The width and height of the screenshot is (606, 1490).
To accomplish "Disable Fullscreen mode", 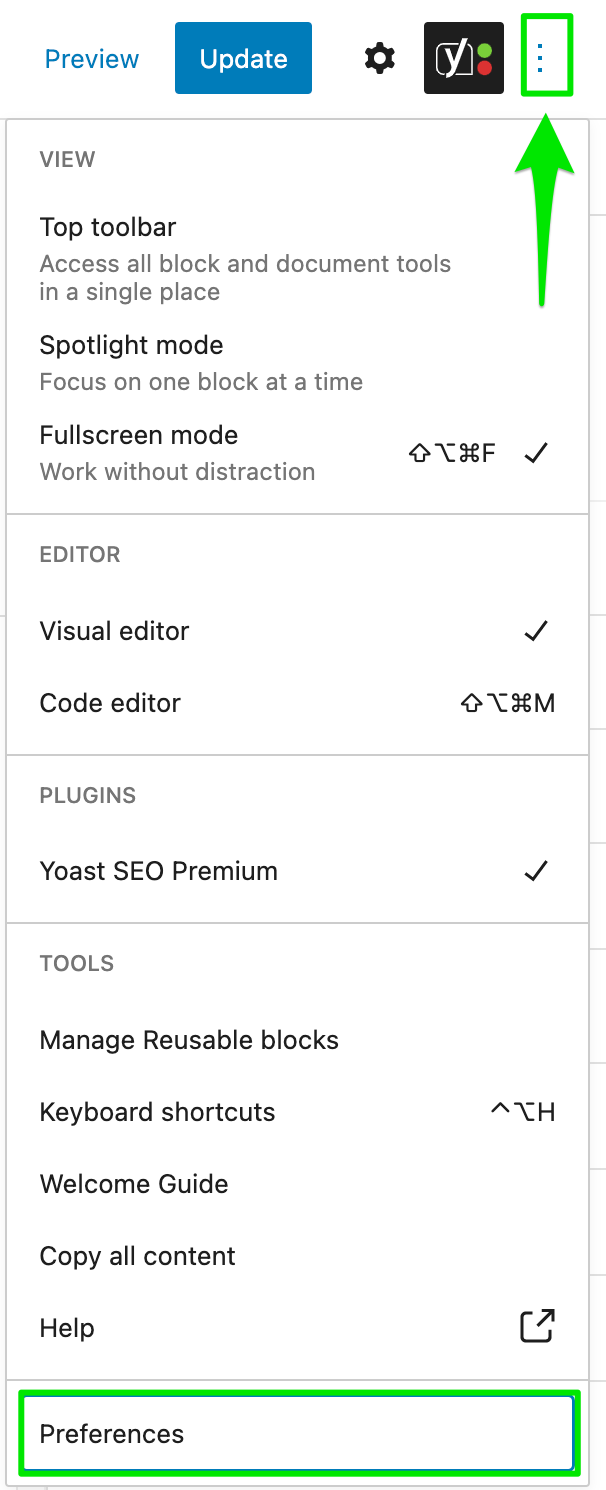I will tap(138, 435).
